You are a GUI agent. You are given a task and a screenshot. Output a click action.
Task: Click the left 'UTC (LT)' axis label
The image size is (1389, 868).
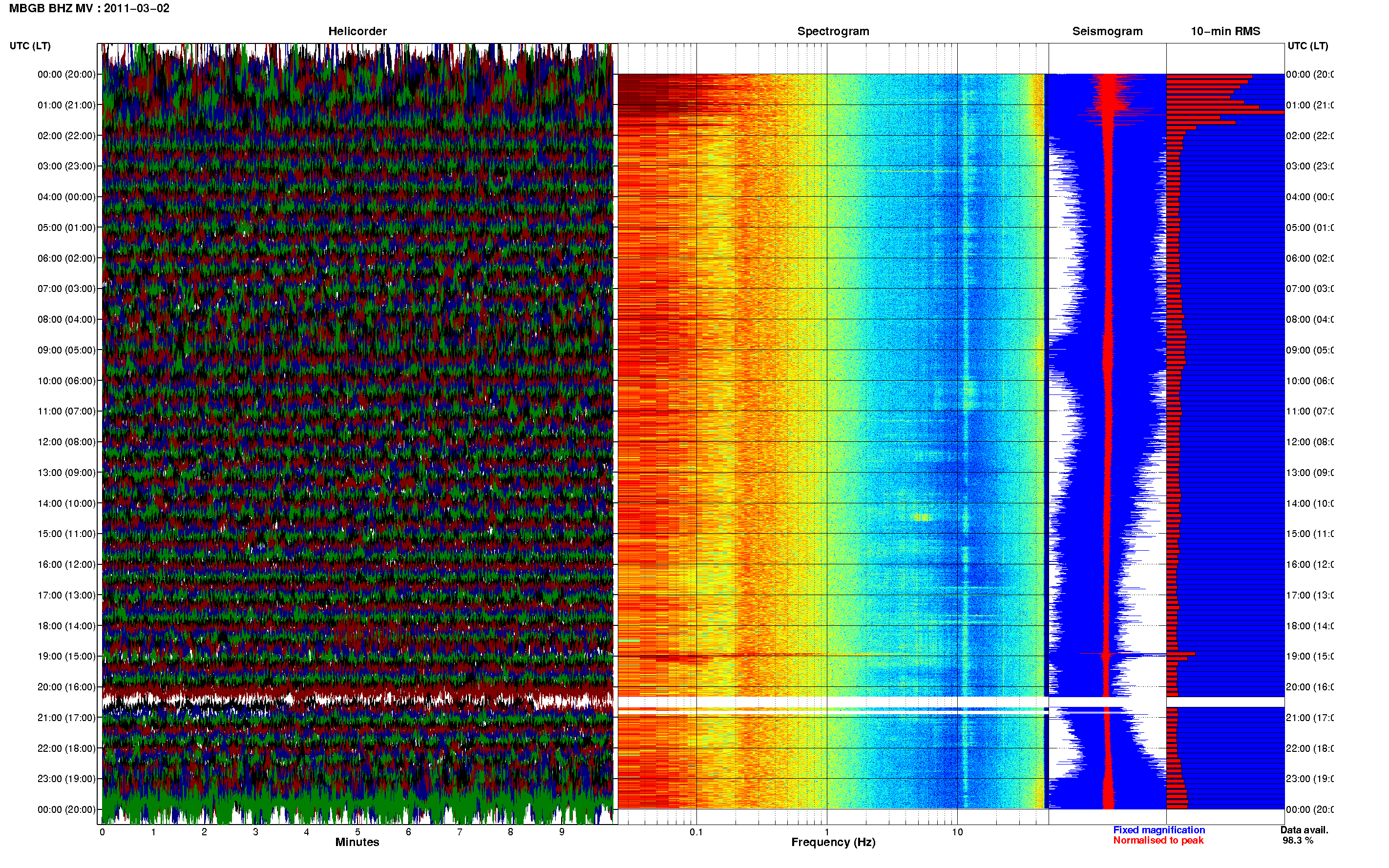pos(30,46)
